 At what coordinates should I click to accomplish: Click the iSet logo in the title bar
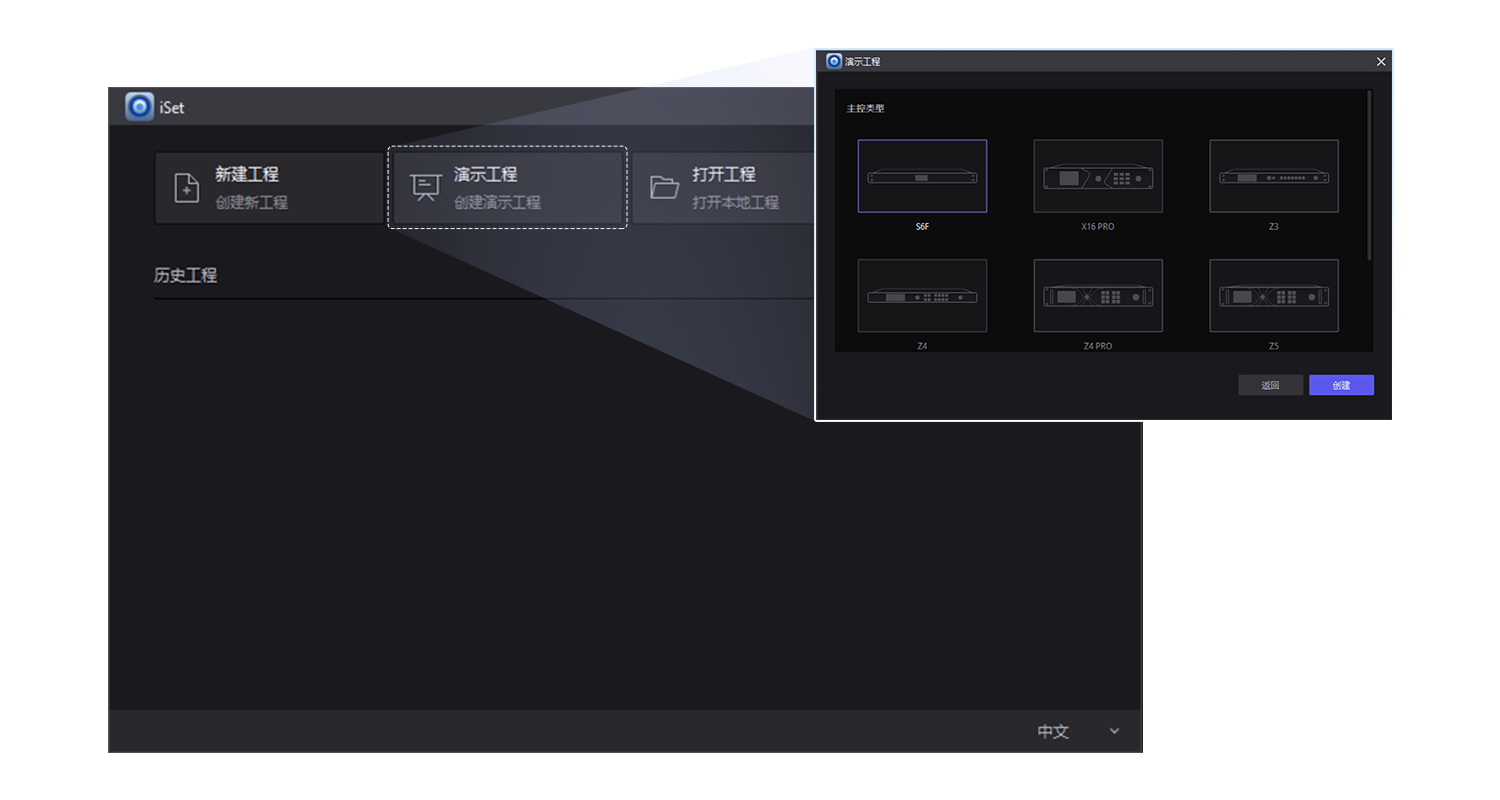coord(139,107)
